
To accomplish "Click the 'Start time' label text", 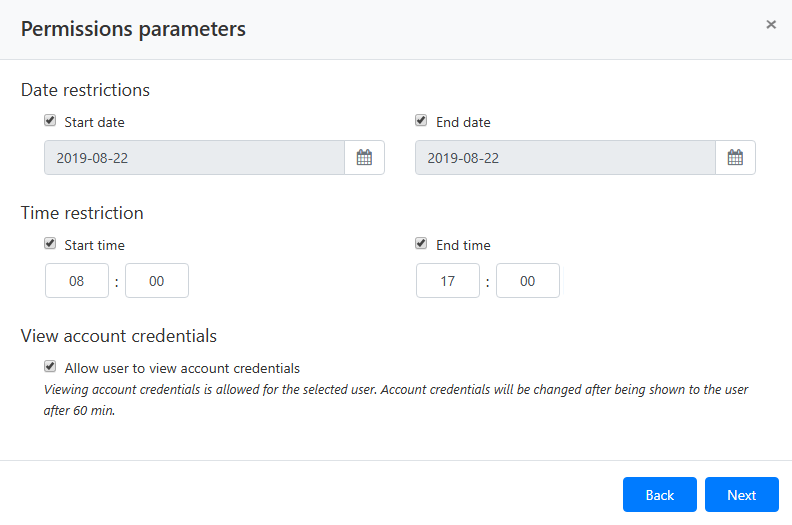I will click(x=94, y=245).
